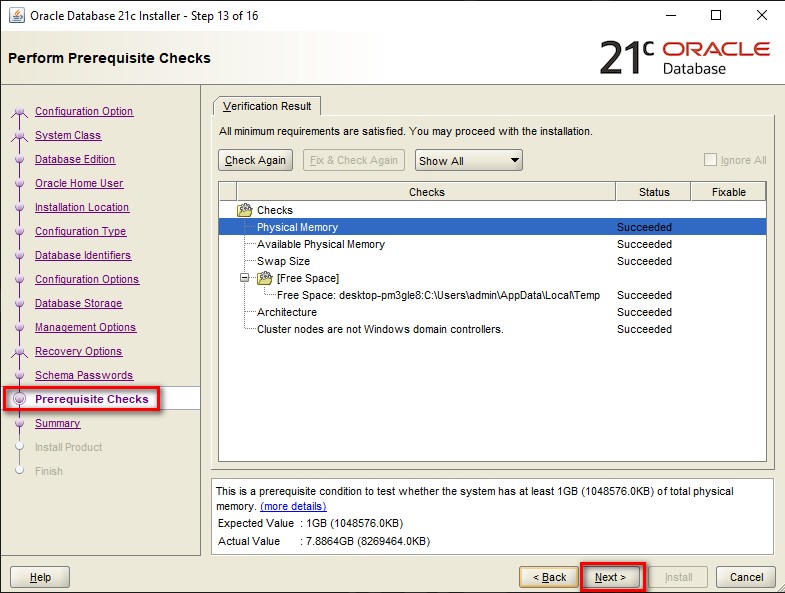Click the Recovery Options step bullet icon
The image size is (785, 593).
(20, 352)
